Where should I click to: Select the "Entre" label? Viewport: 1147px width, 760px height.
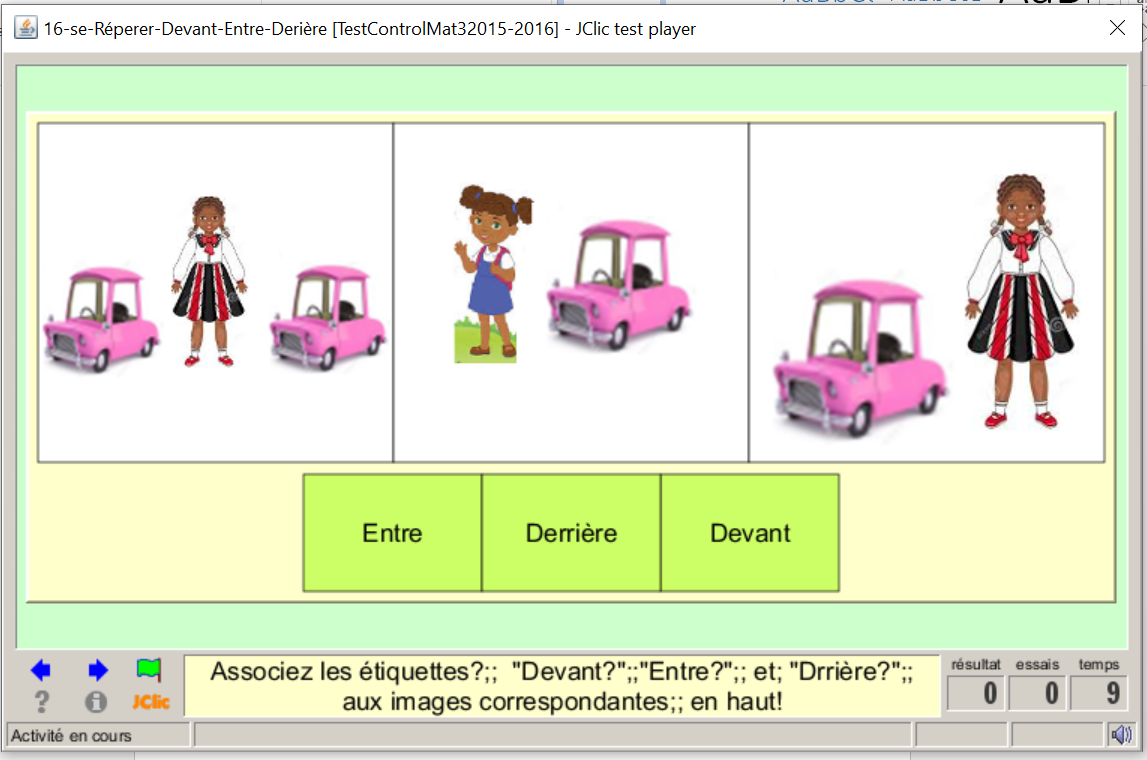coord(392,533)
